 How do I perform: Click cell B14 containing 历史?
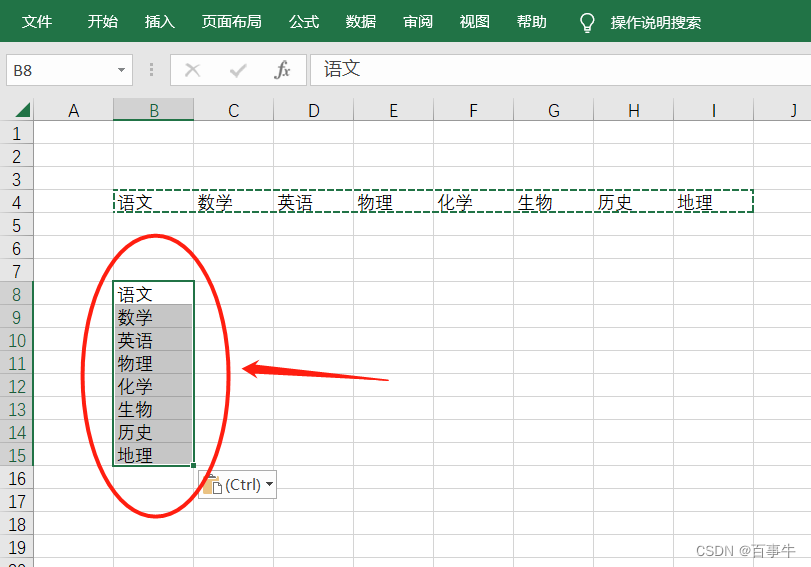click(x=154, y=432)
